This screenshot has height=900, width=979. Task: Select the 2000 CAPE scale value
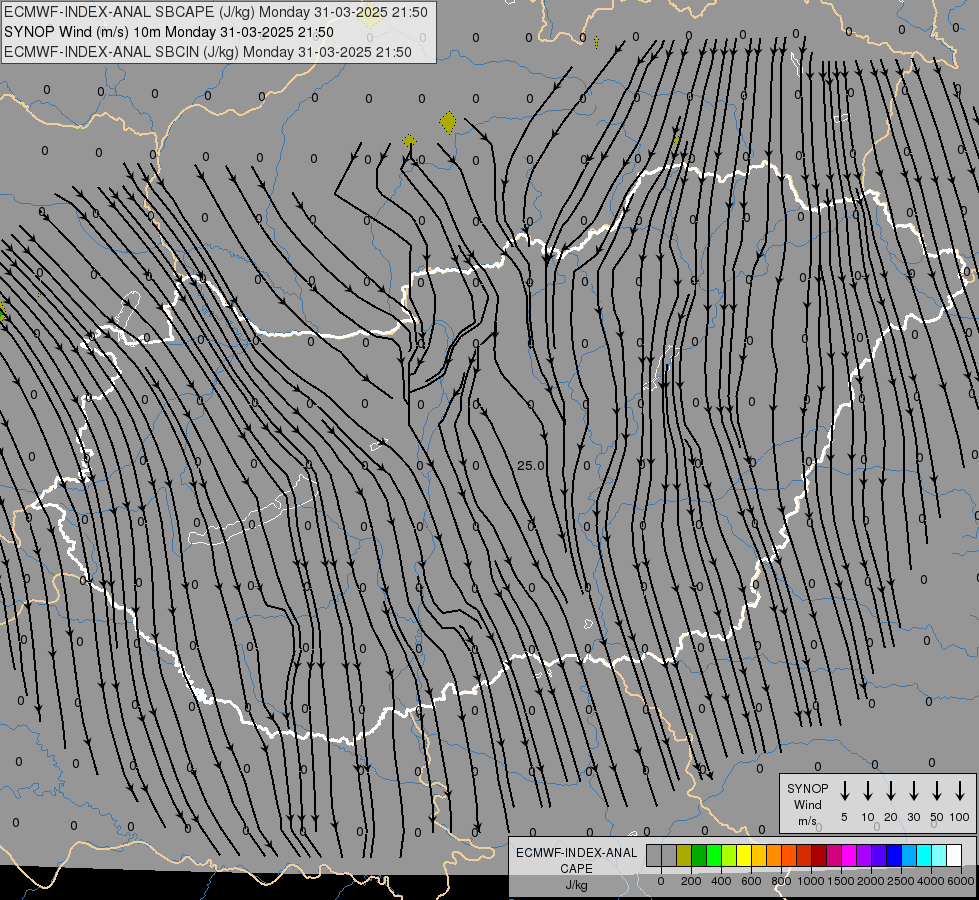[x=871, y=881]
